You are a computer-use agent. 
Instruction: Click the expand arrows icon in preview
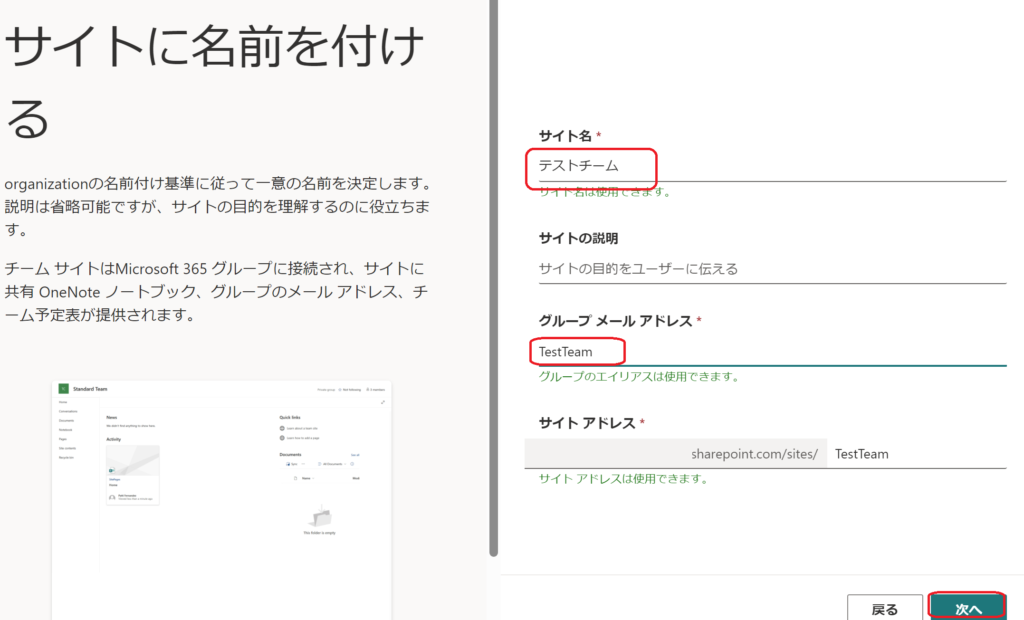(383, 401)
